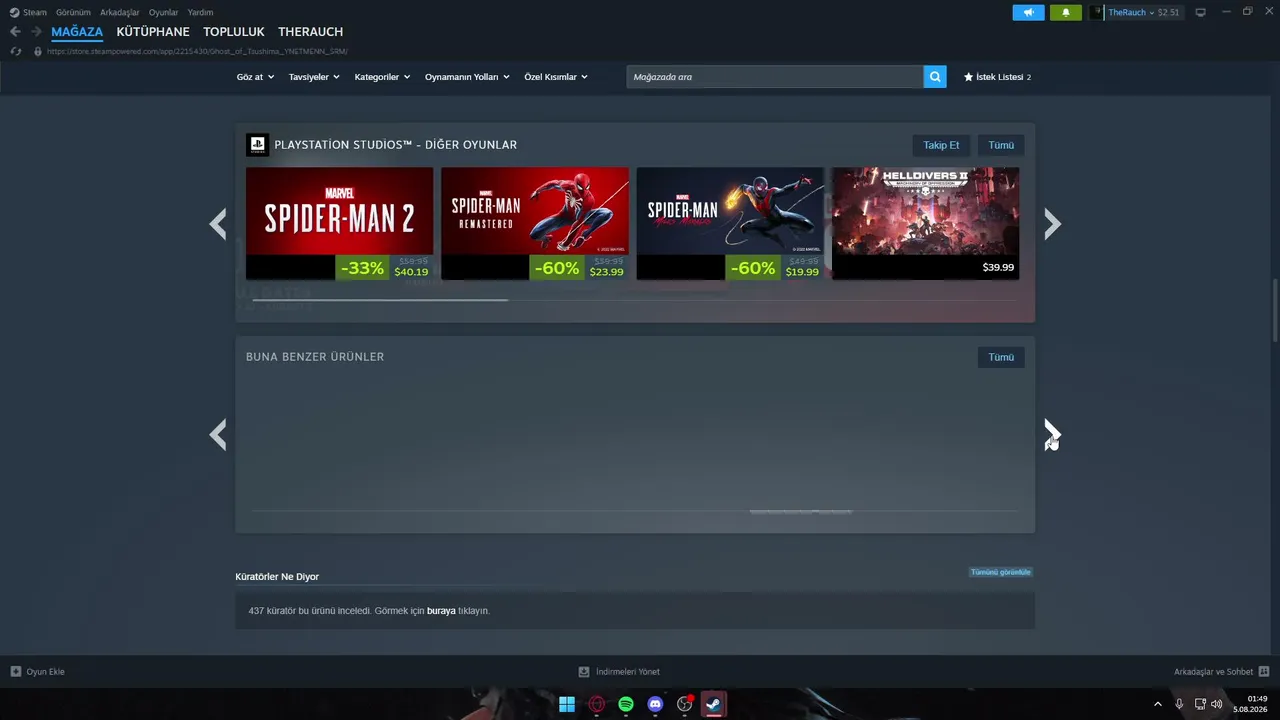Expand the Kategoriler dropdown
The height and width of the screenshot is (720, 1280).
(x=383, y=77)
